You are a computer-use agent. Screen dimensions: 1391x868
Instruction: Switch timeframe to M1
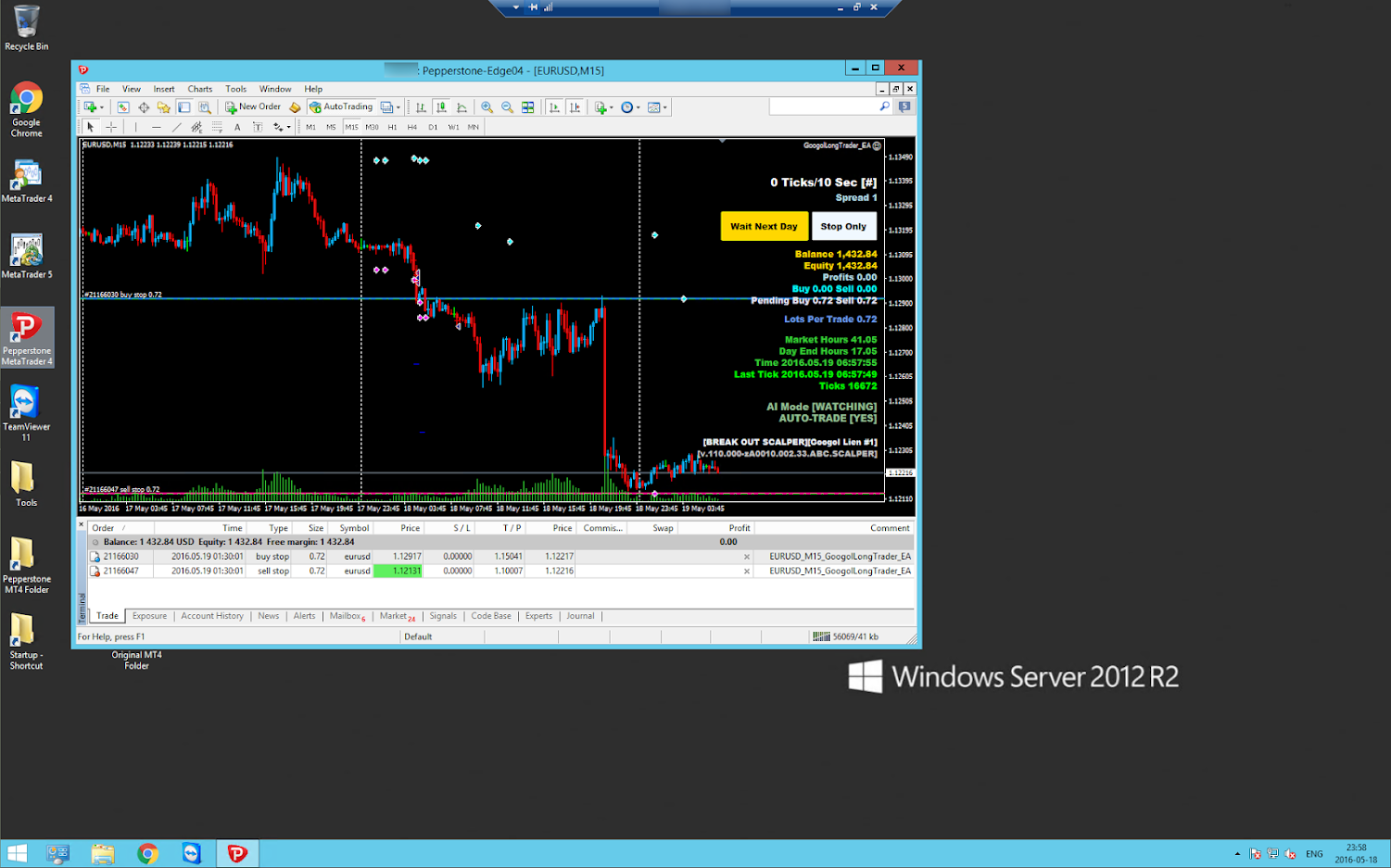(x=310, y=127)
